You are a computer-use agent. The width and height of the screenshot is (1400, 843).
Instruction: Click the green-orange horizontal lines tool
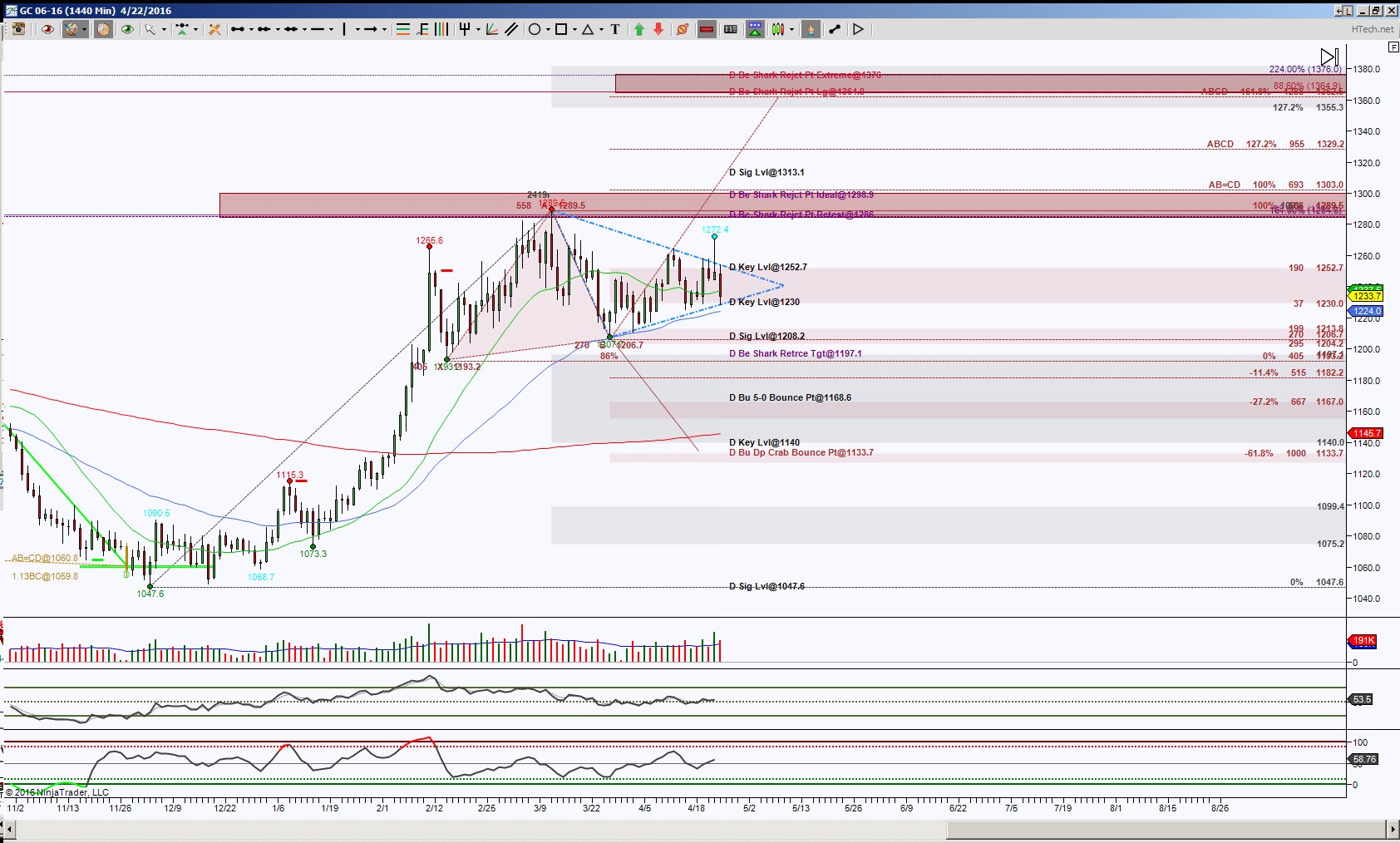click(x=403, y=29)
